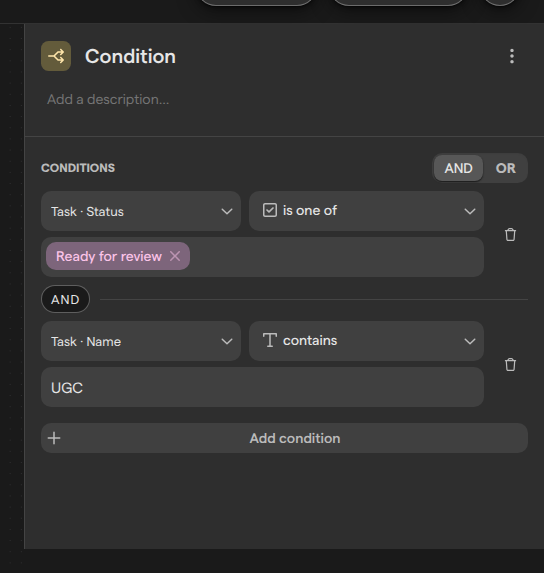Click Add condition button
Viewport: 544px width, 573px height.
pyautogui.click(x=284, y=438)
